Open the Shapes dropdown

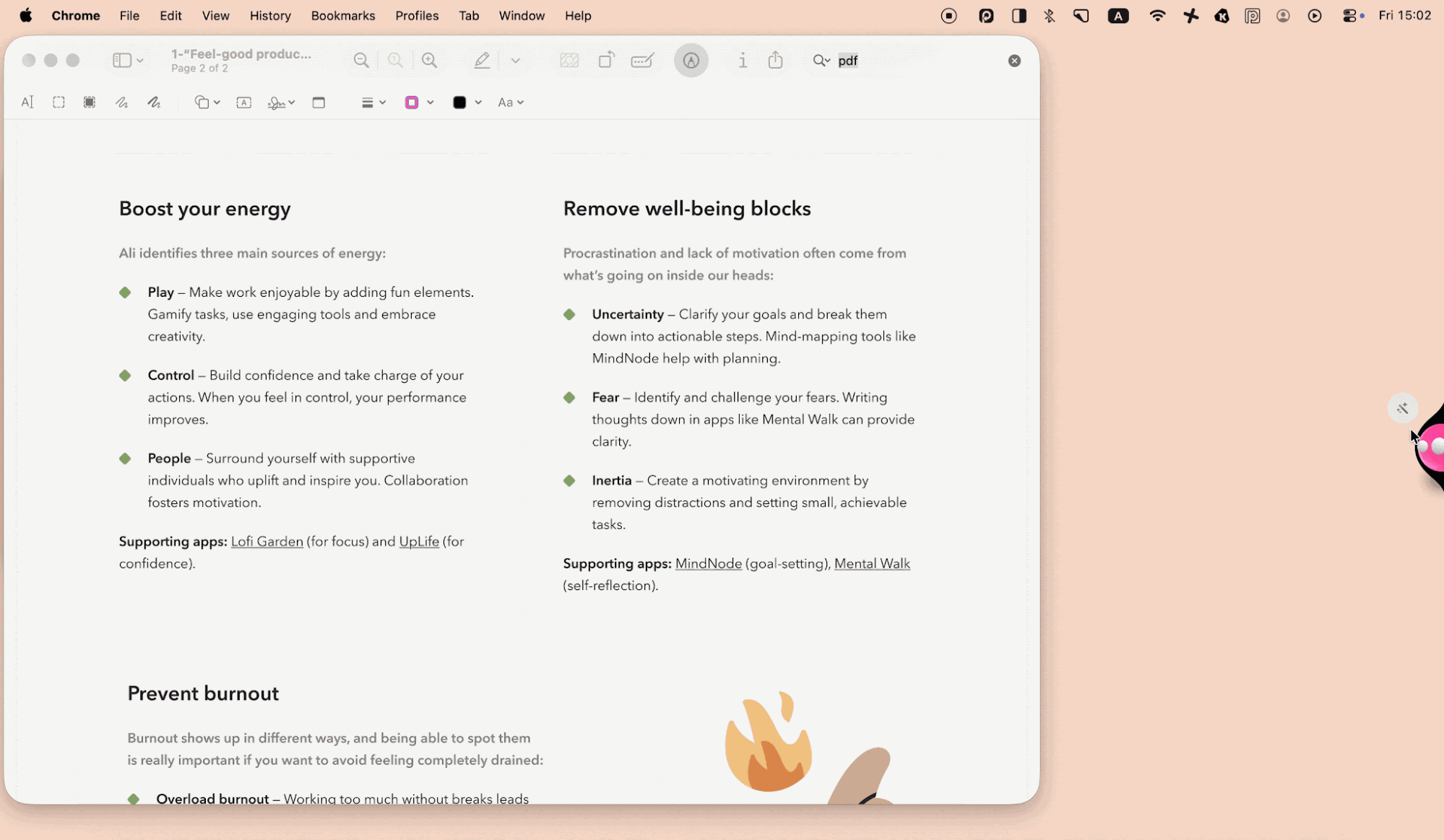pos(207,103)
